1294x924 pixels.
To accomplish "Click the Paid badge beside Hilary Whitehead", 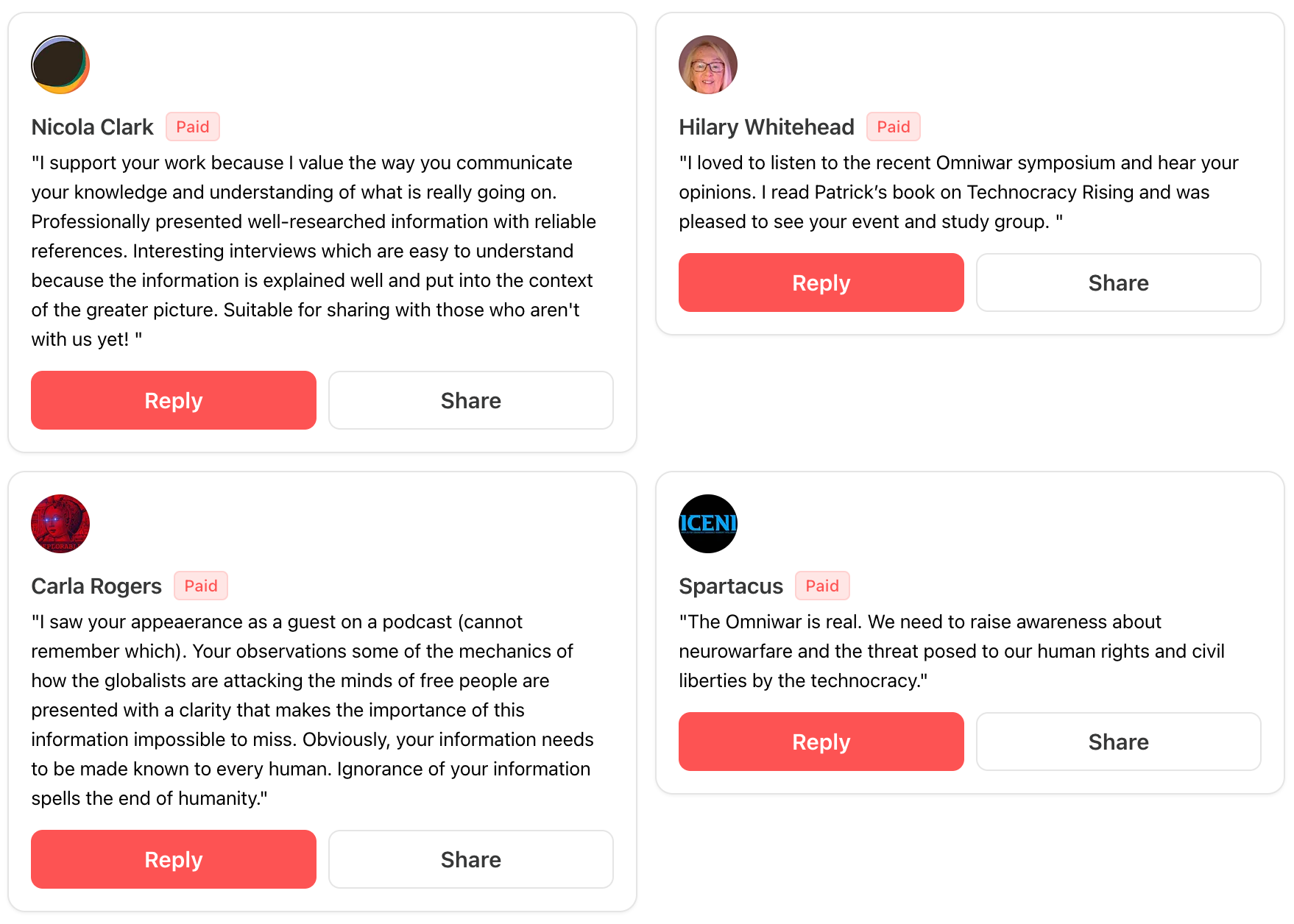I will 894,127.
